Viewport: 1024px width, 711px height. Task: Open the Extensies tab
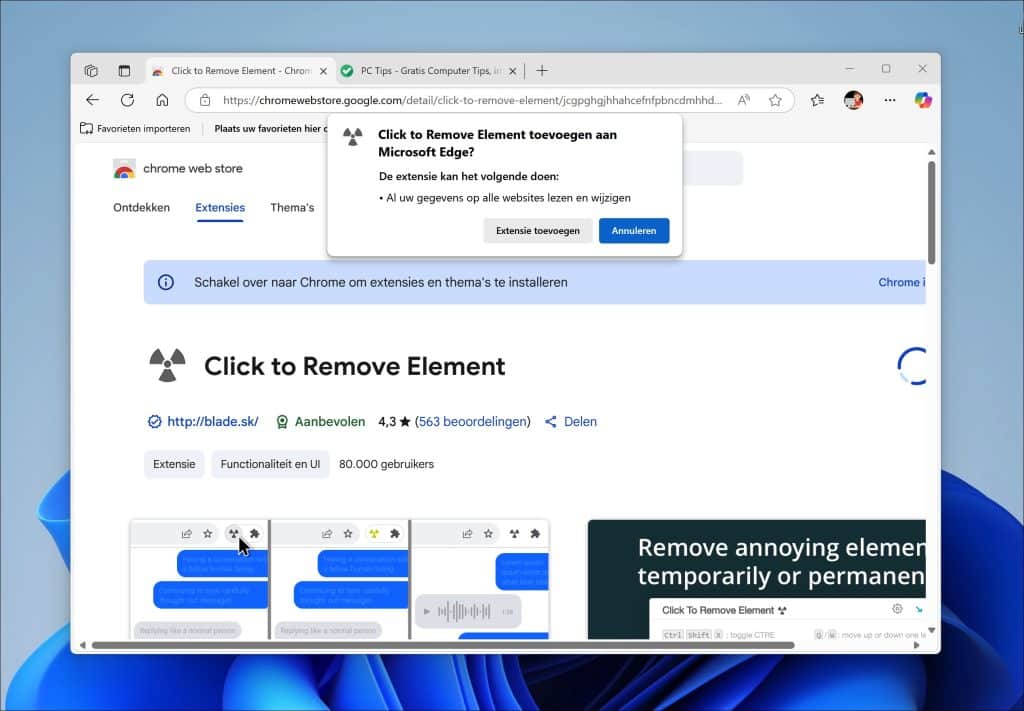(x=220, y=208)
